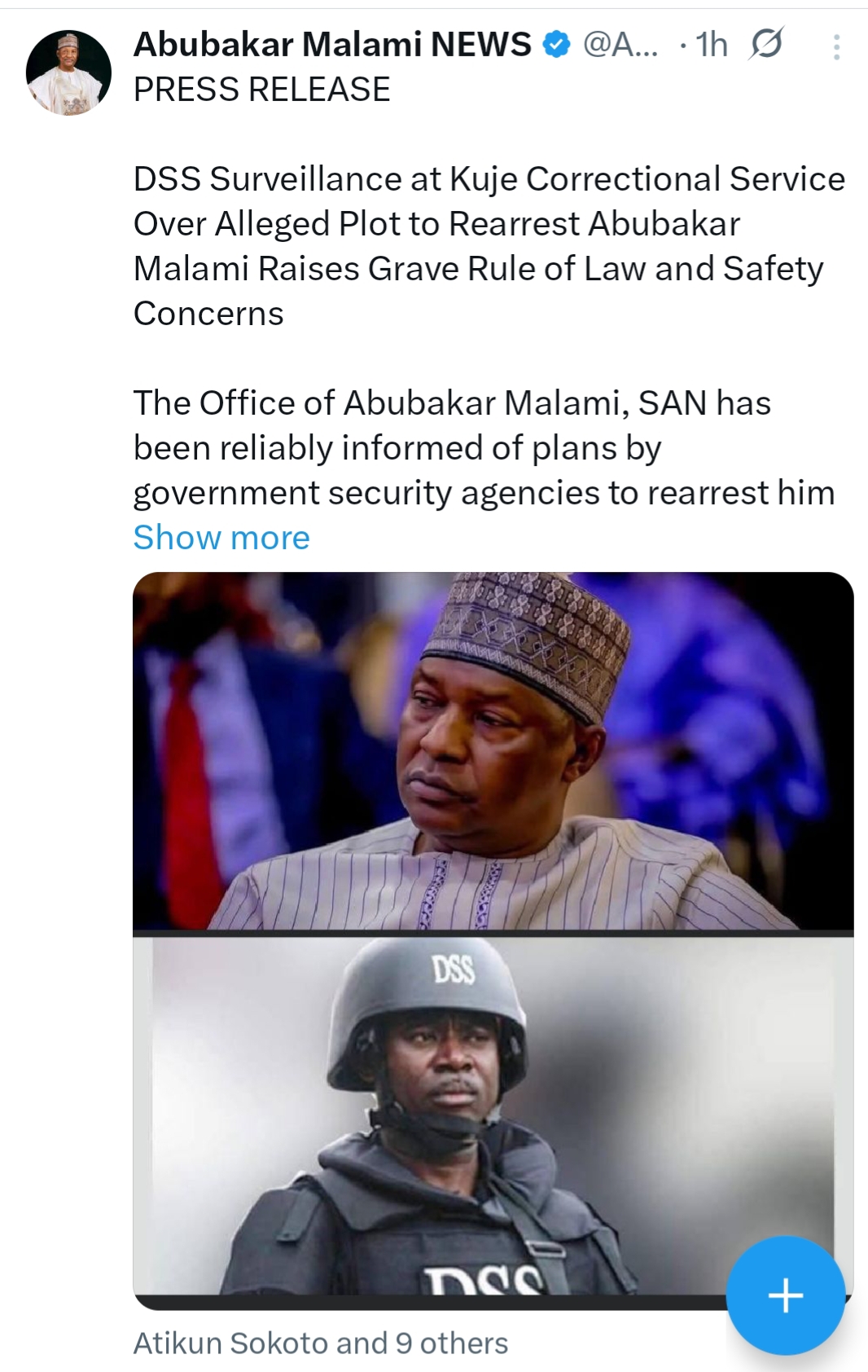Click the blue verified badge

[556, 45]
